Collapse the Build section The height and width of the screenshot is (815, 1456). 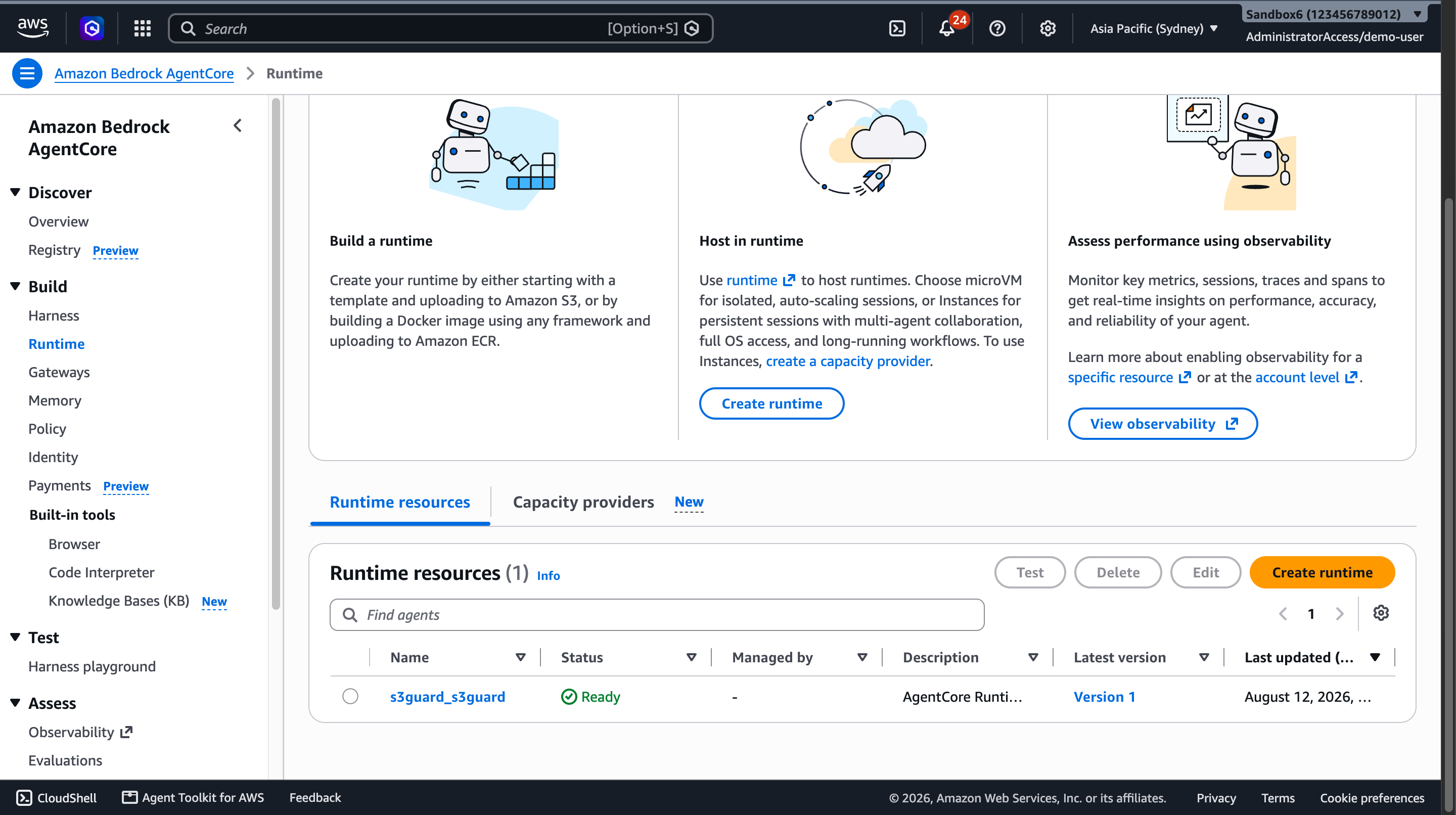point(15,287)
